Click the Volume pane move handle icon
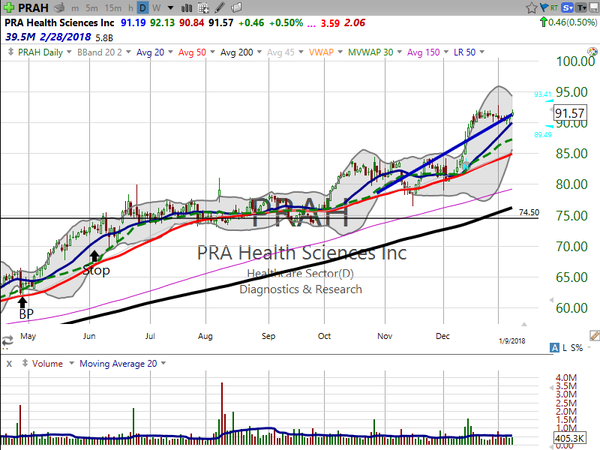This screenshot has height=450, width=600. [25, 363]
